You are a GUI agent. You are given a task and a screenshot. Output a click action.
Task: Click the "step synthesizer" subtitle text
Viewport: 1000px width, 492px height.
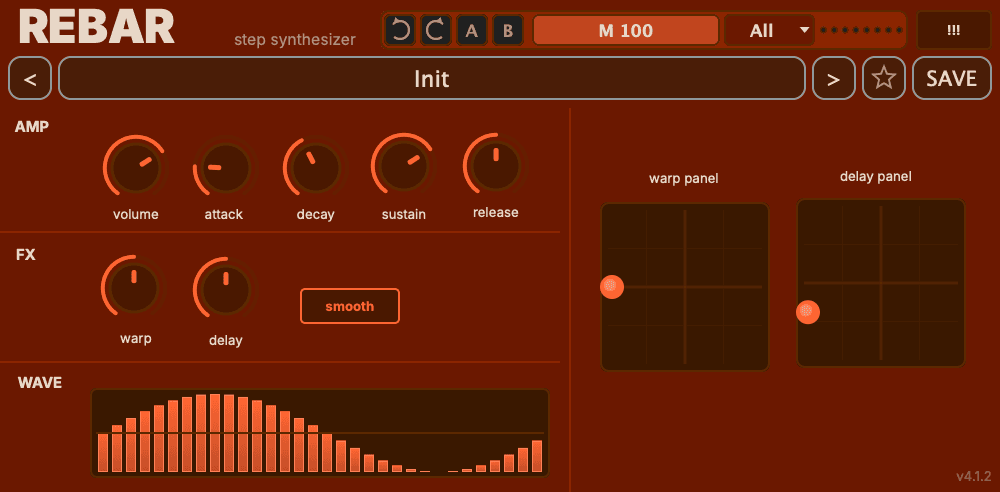(x=295, y=40)
